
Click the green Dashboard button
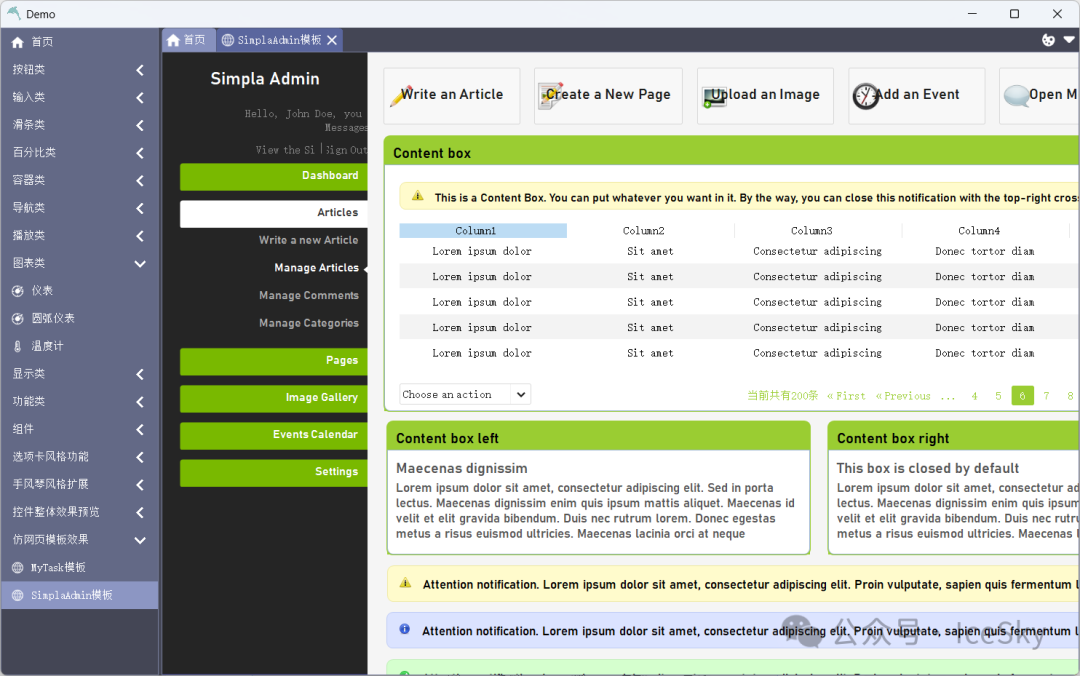coord(273,176)
